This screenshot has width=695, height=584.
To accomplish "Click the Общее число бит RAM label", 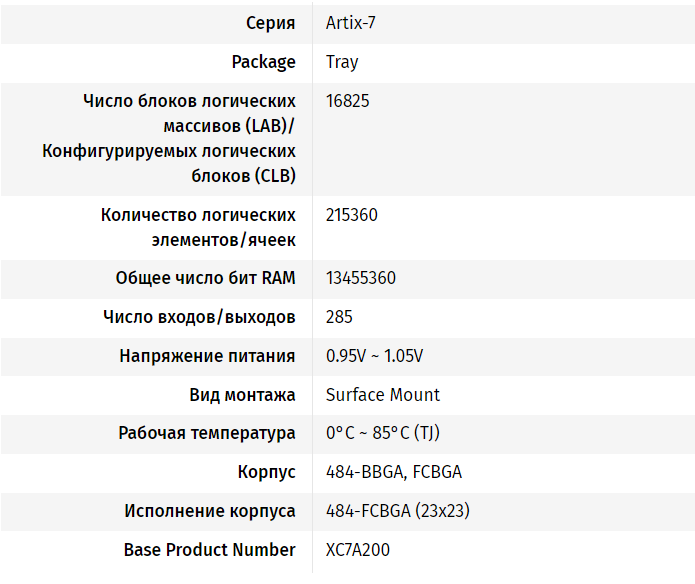I will pyautogui.click(x=205, y=278).
